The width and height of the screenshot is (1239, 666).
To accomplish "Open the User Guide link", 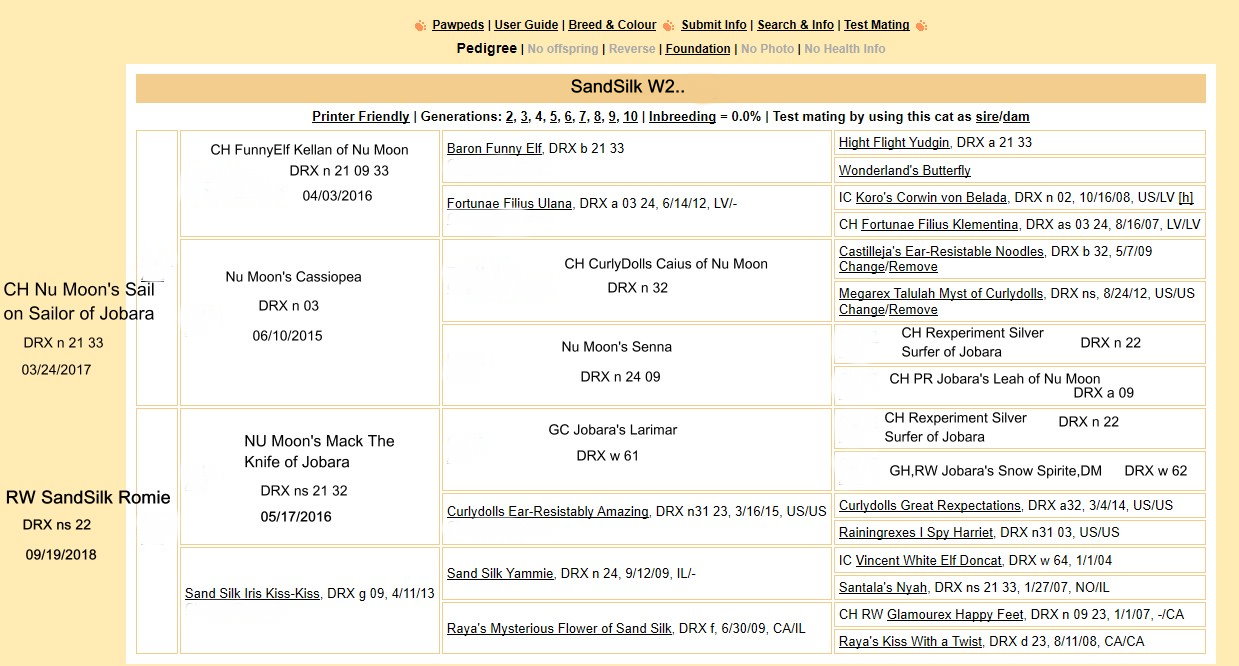I will point(527,25).
